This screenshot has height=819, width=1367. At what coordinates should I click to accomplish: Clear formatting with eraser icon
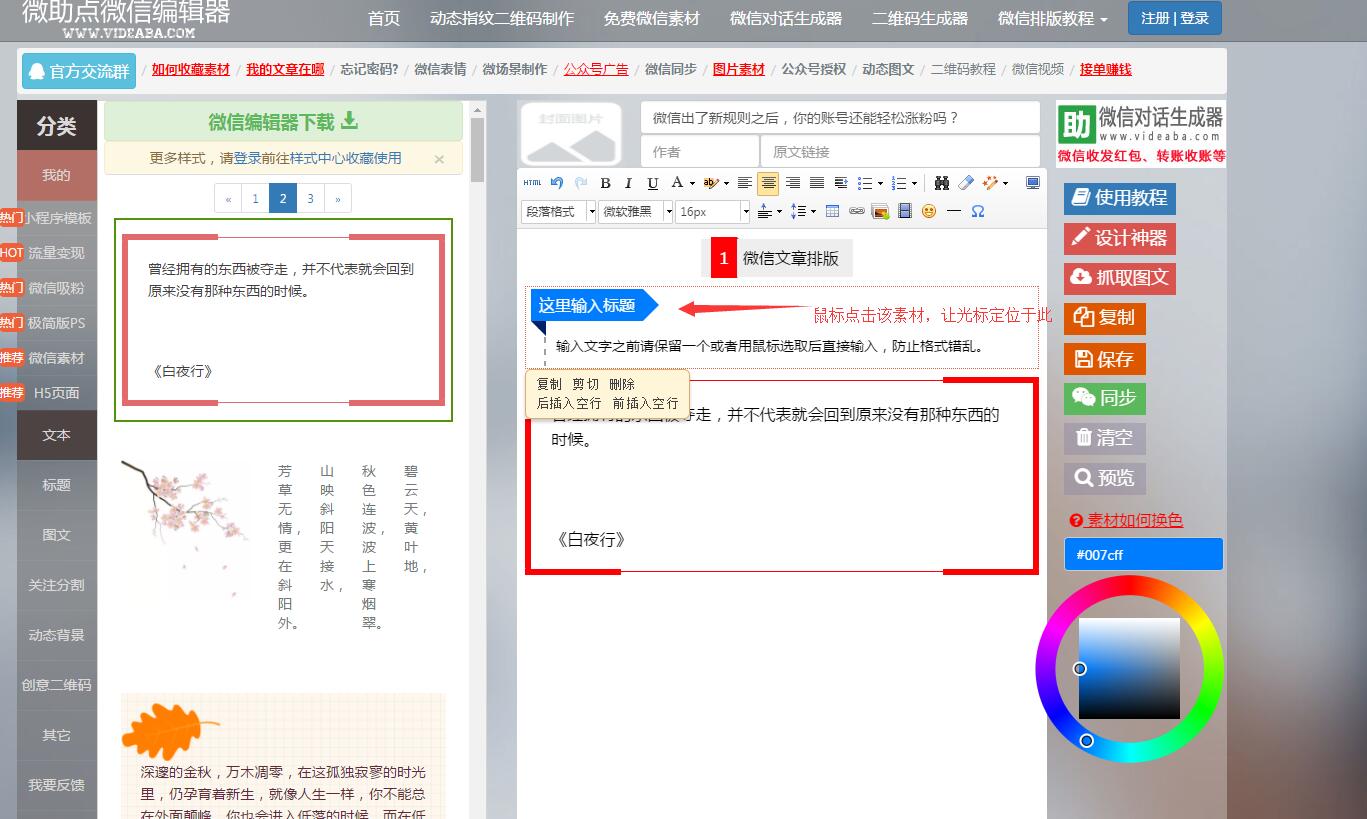click(966, 183)
